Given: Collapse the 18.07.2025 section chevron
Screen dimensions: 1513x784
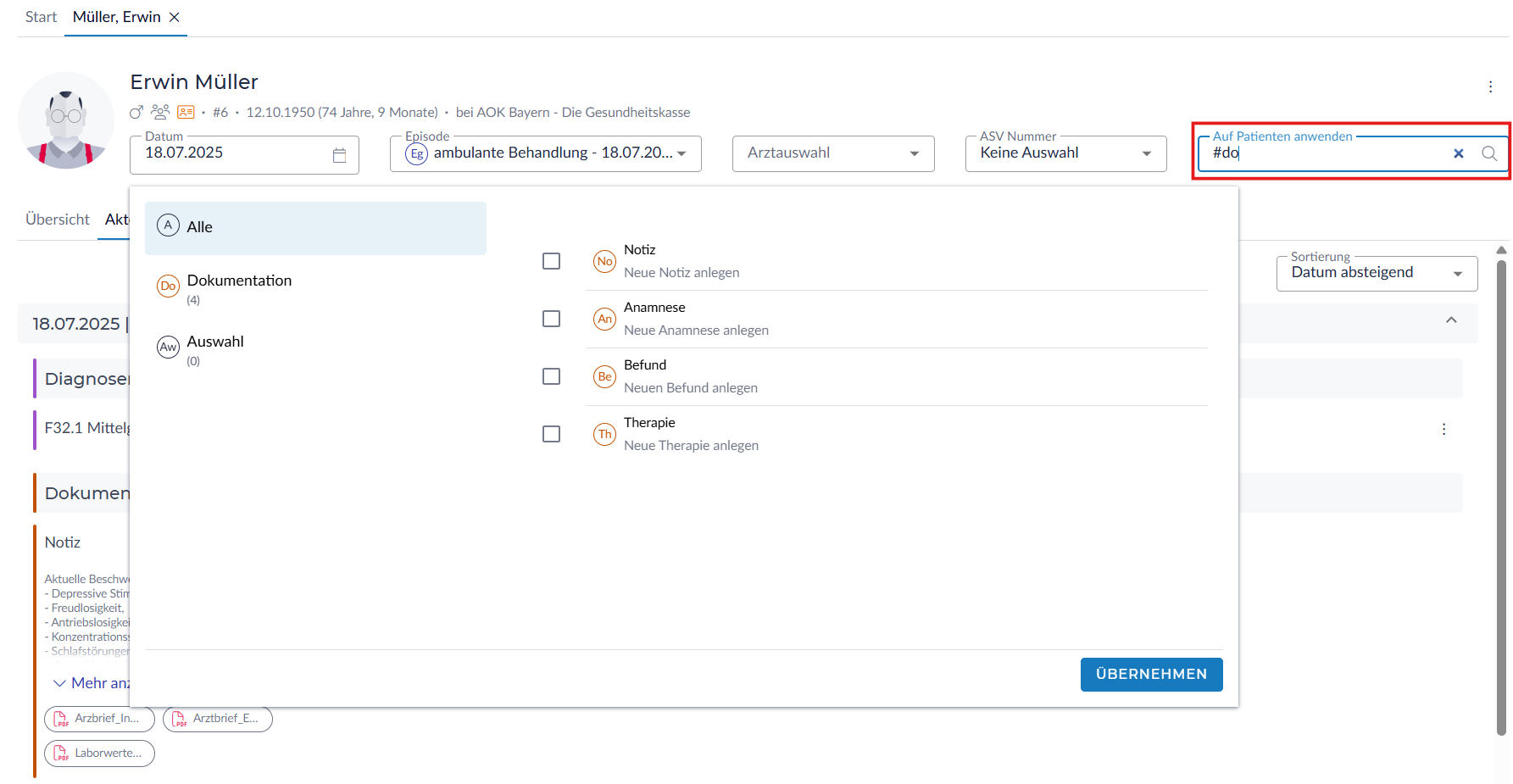Looking at the screenshot, I should coord(1450,320).
